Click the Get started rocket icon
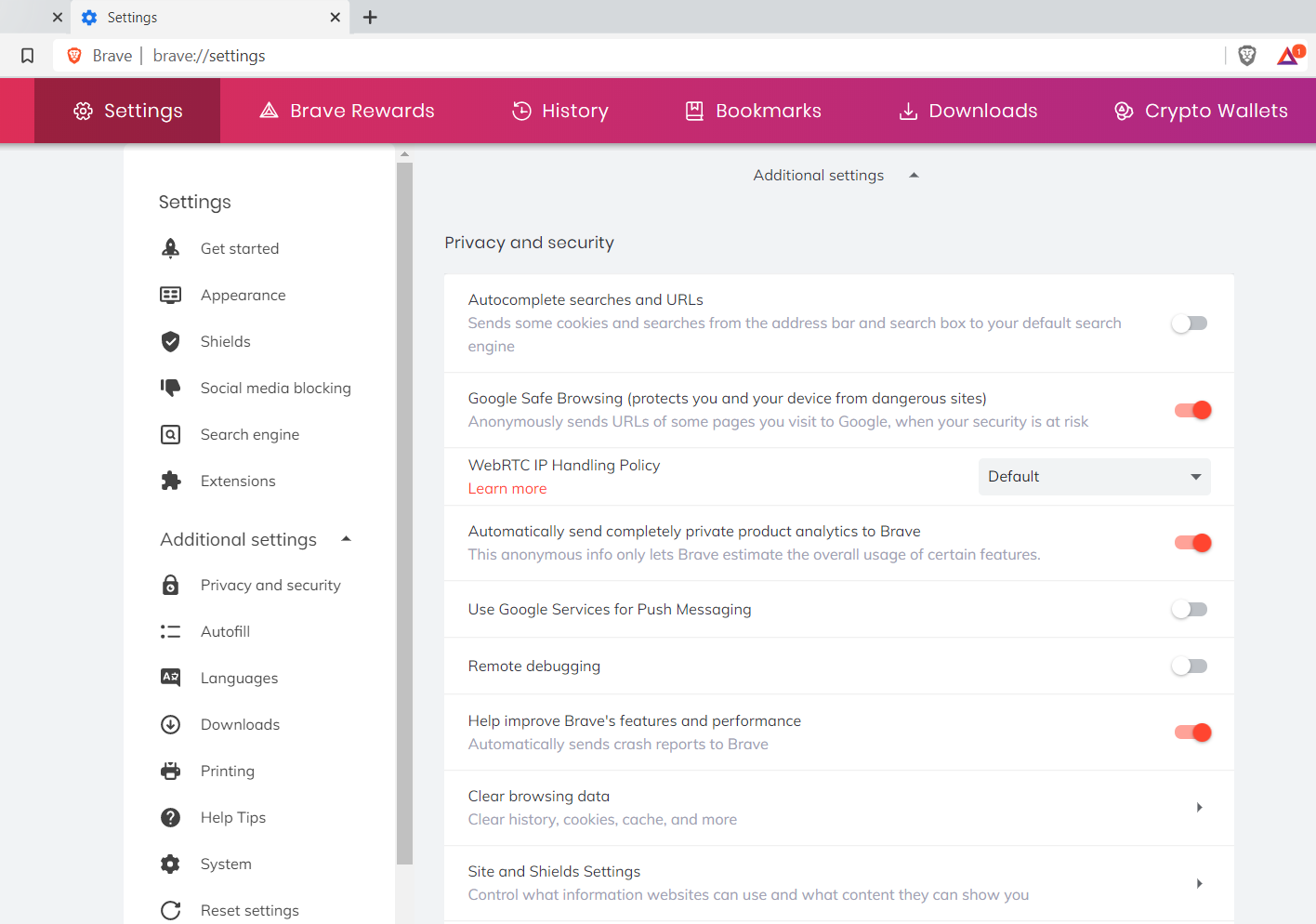This screenshot has height=924, width=1316. coord(171,248)
